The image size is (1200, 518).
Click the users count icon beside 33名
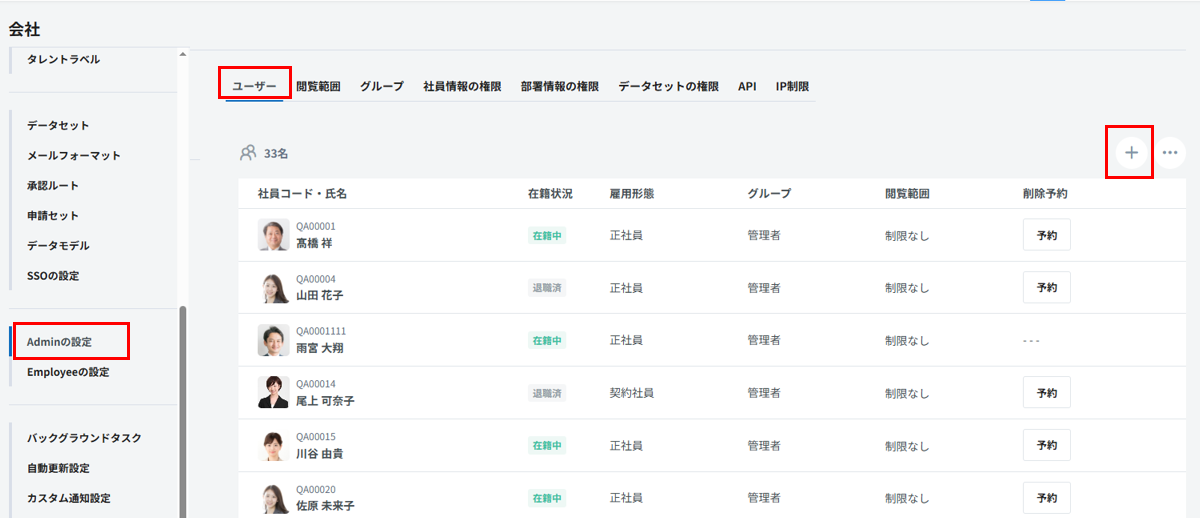tap(248, 153)
